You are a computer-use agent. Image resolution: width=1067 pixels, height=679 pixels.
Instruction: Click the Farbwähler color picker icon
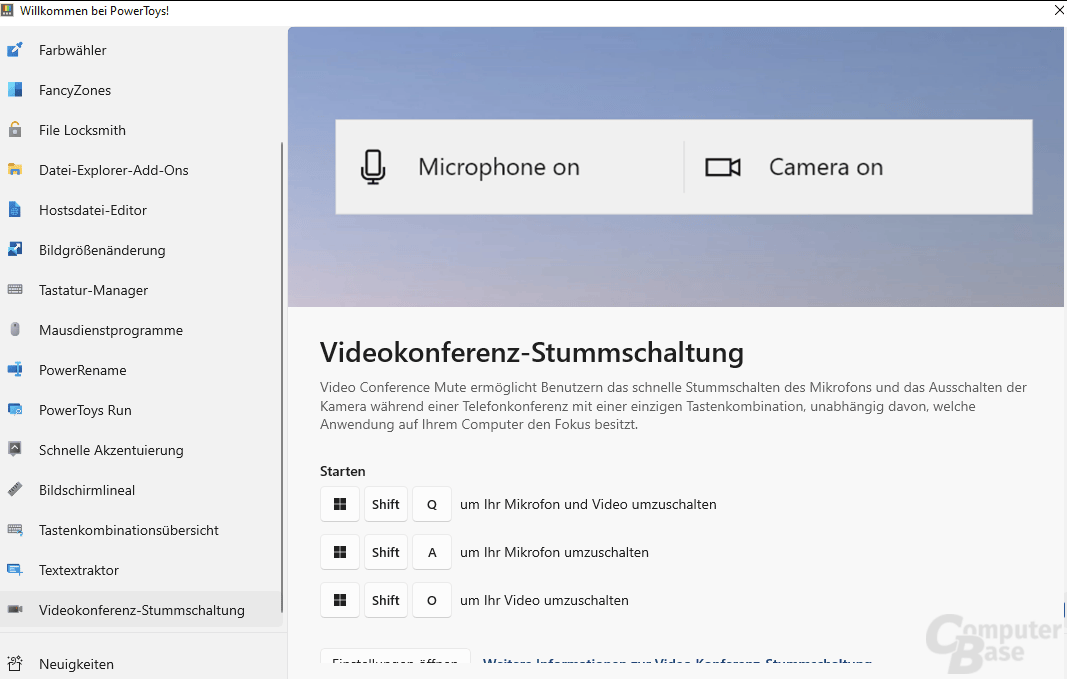(x=15, y=50)
